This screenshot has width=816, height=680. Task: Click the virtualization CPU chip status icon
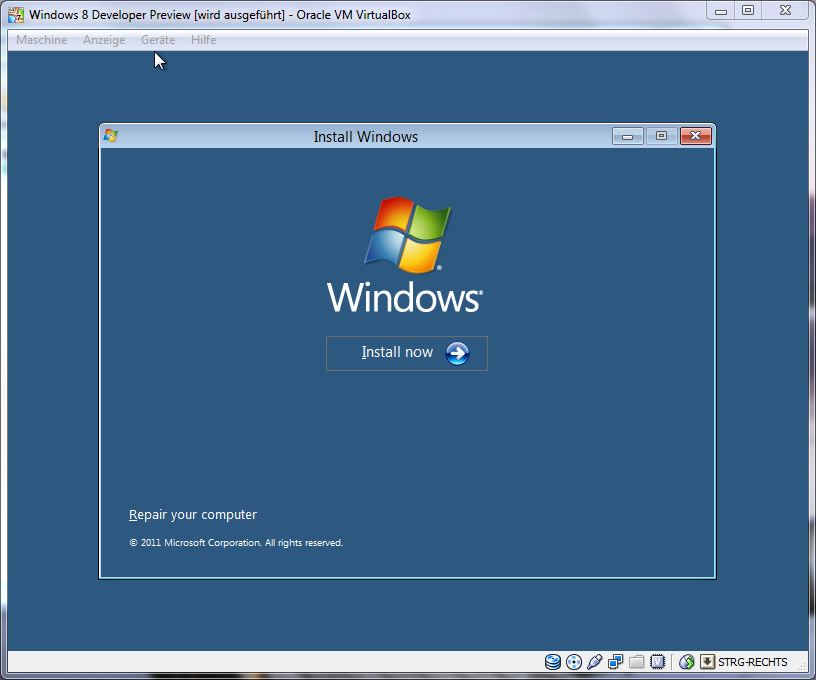click(657, 662)
